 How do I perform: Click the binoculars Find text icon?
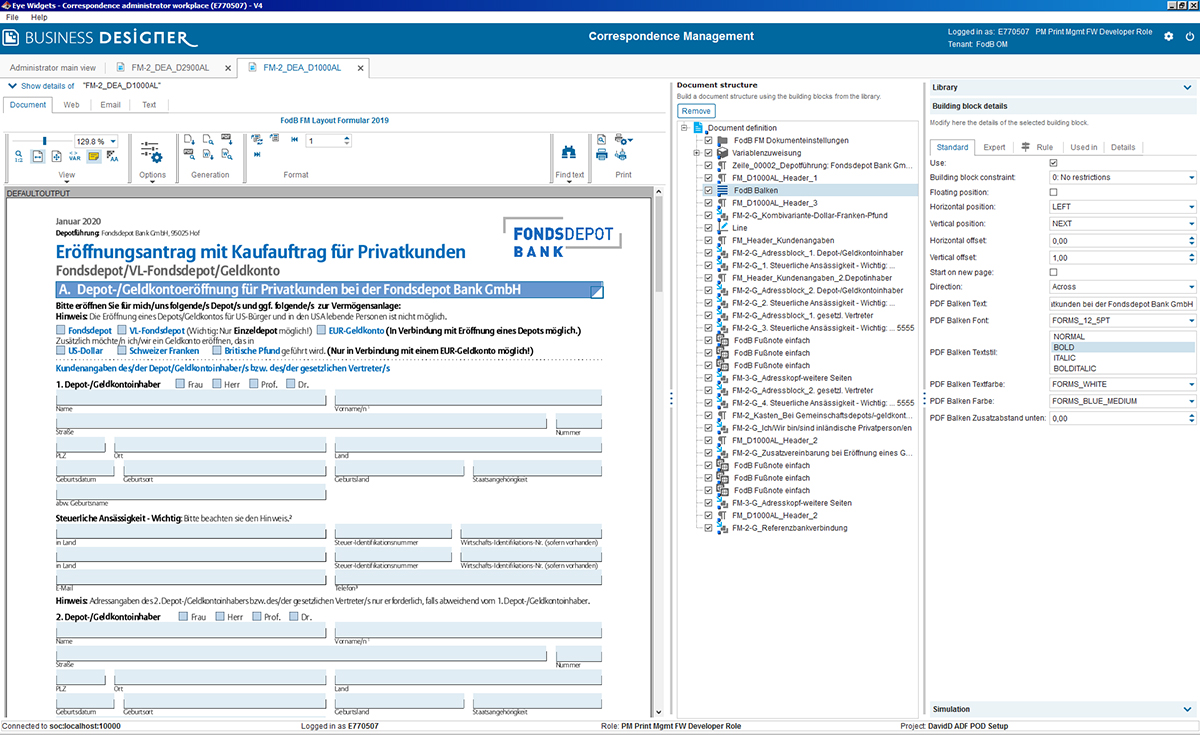point(569,153)
